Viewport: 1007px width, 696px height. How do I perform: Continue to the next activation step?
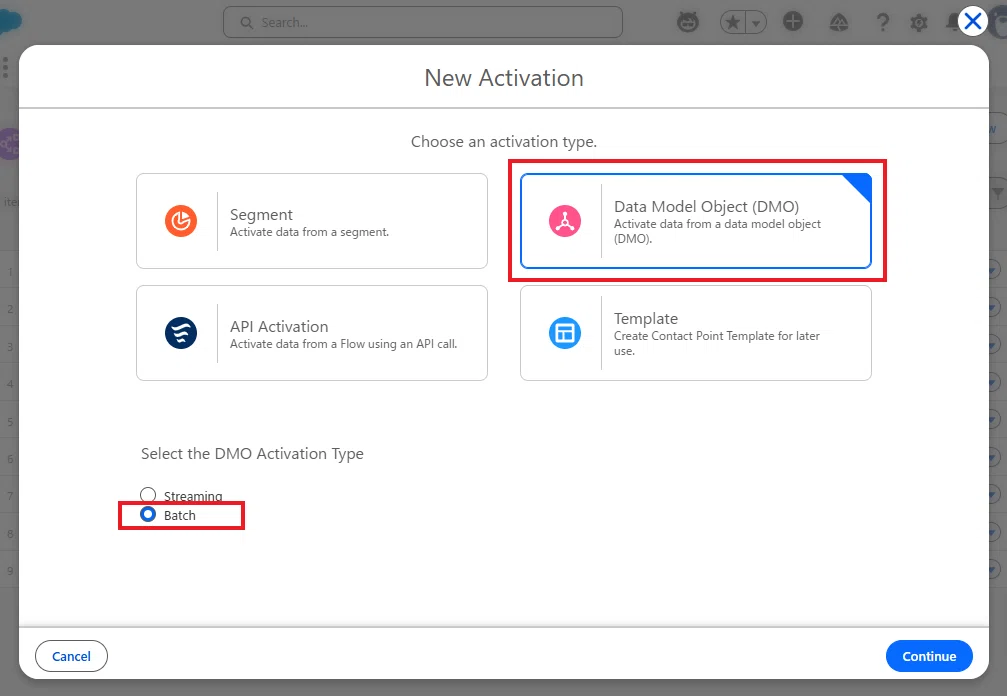pos(929,656)
